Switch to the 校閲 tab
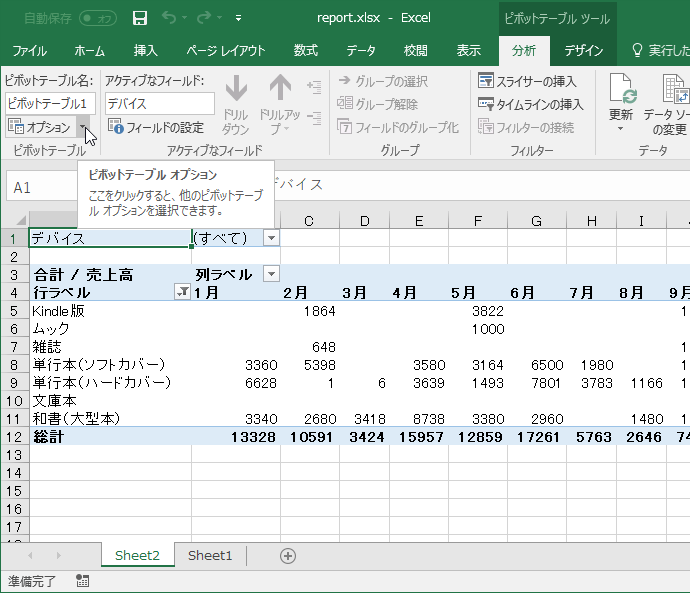Screen dimensions: 690x593 pos(415,51)
